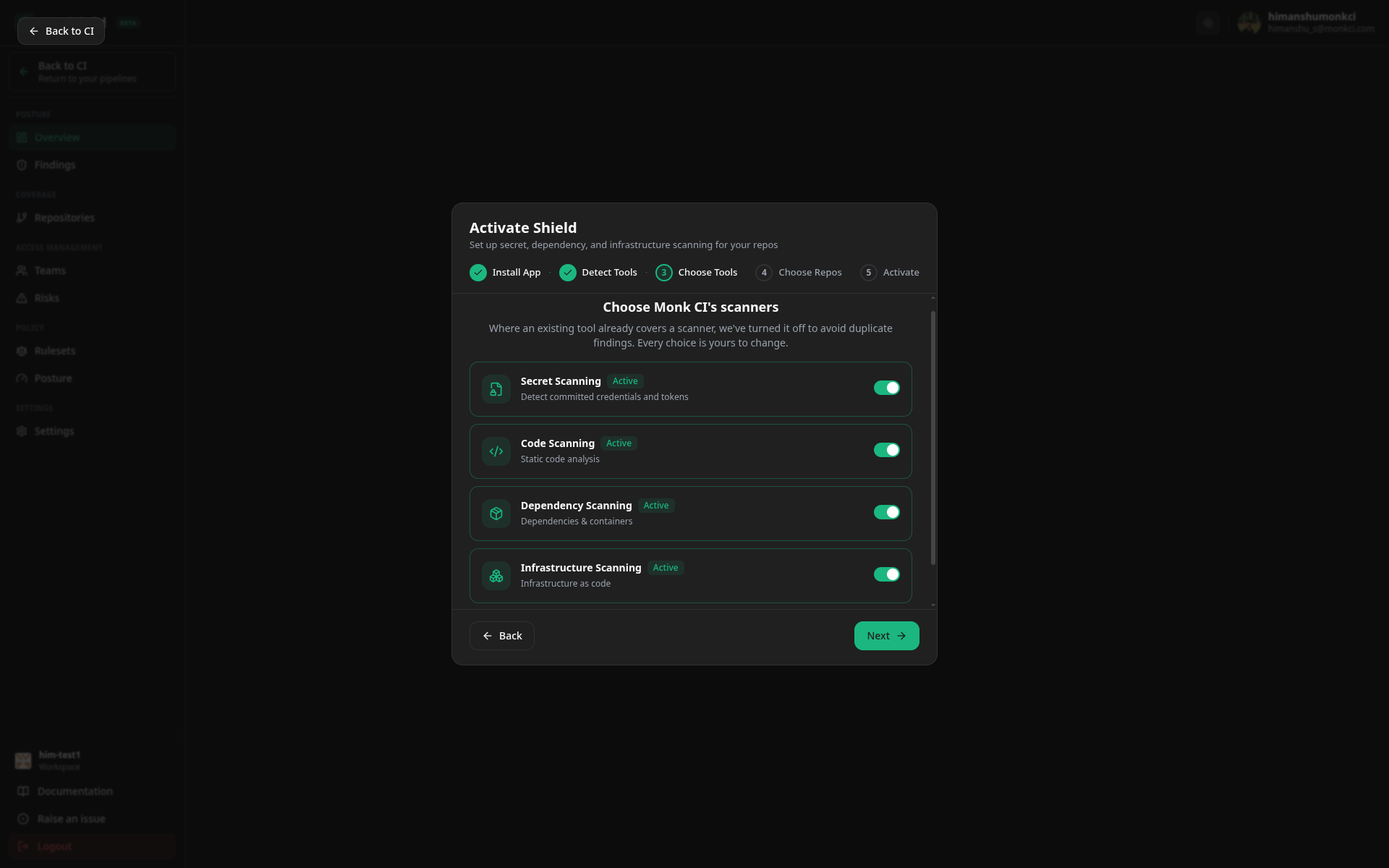This screenshot has height=868, width=1389.
Task: Click the sidebar 'Return to your pipelines' card
Action: point(93,72)
